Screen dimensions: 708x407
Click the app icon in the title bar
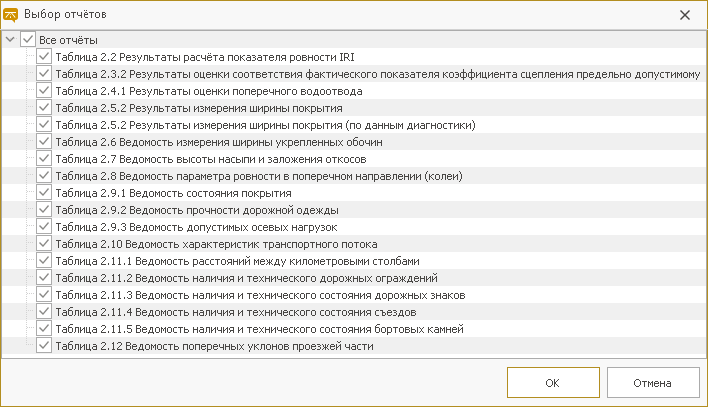[x=10, y=15]
